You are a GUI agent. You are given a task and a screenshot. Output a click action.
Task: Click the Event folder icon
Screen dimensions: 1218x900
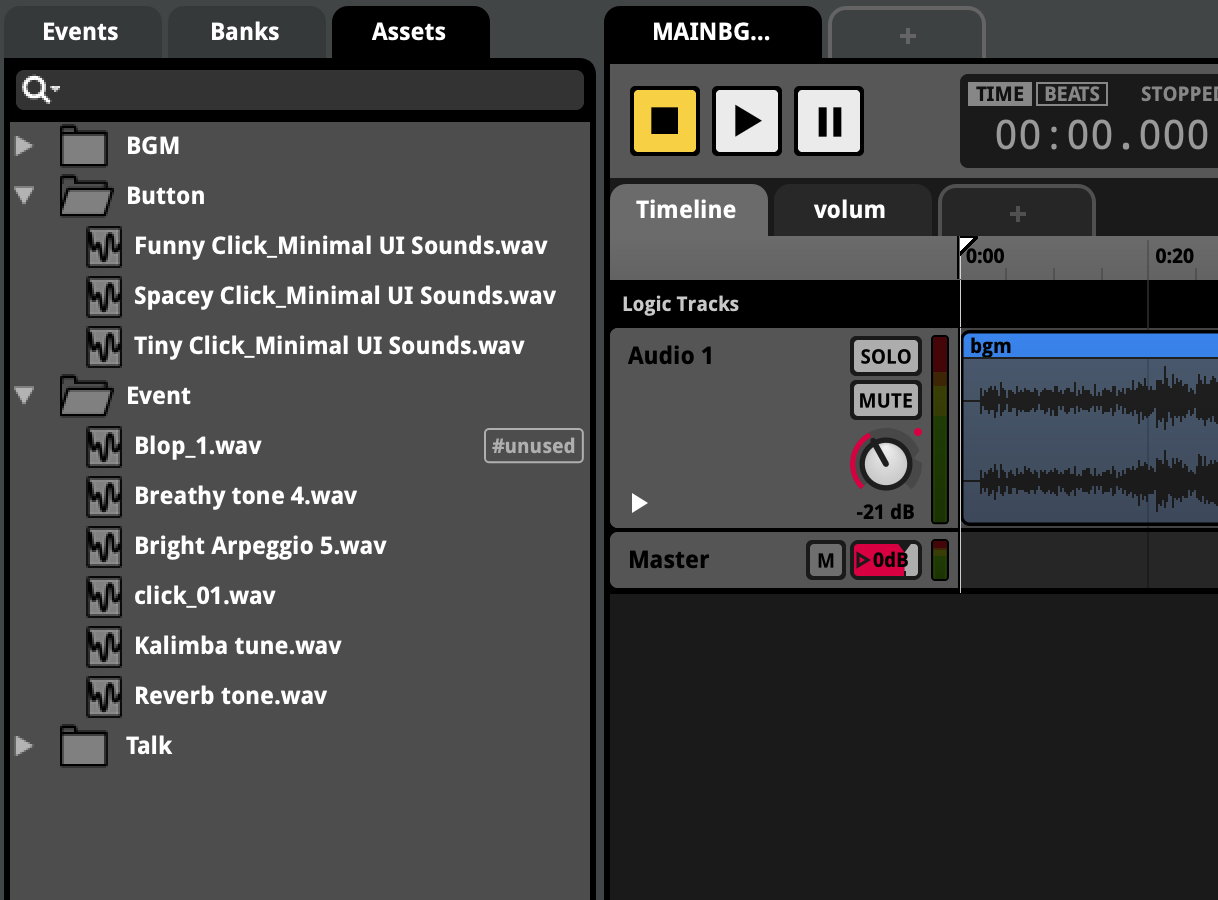85,396
